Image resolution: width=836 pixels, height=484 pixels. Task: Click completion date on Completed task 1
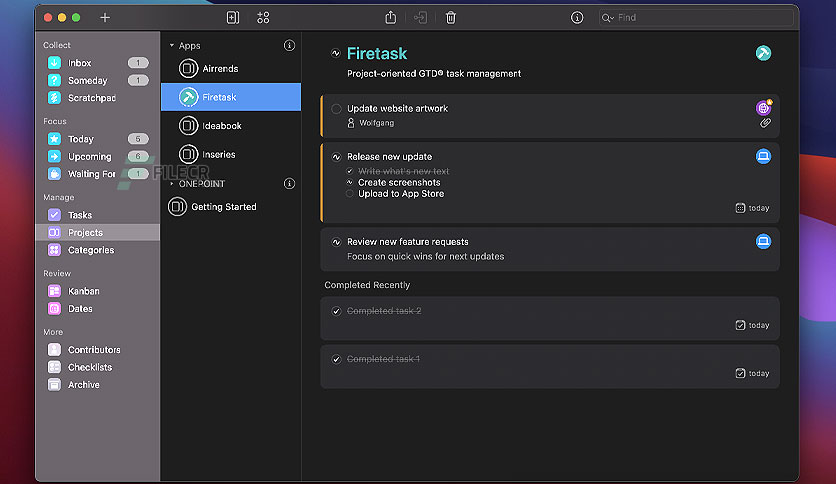(752, 373)
